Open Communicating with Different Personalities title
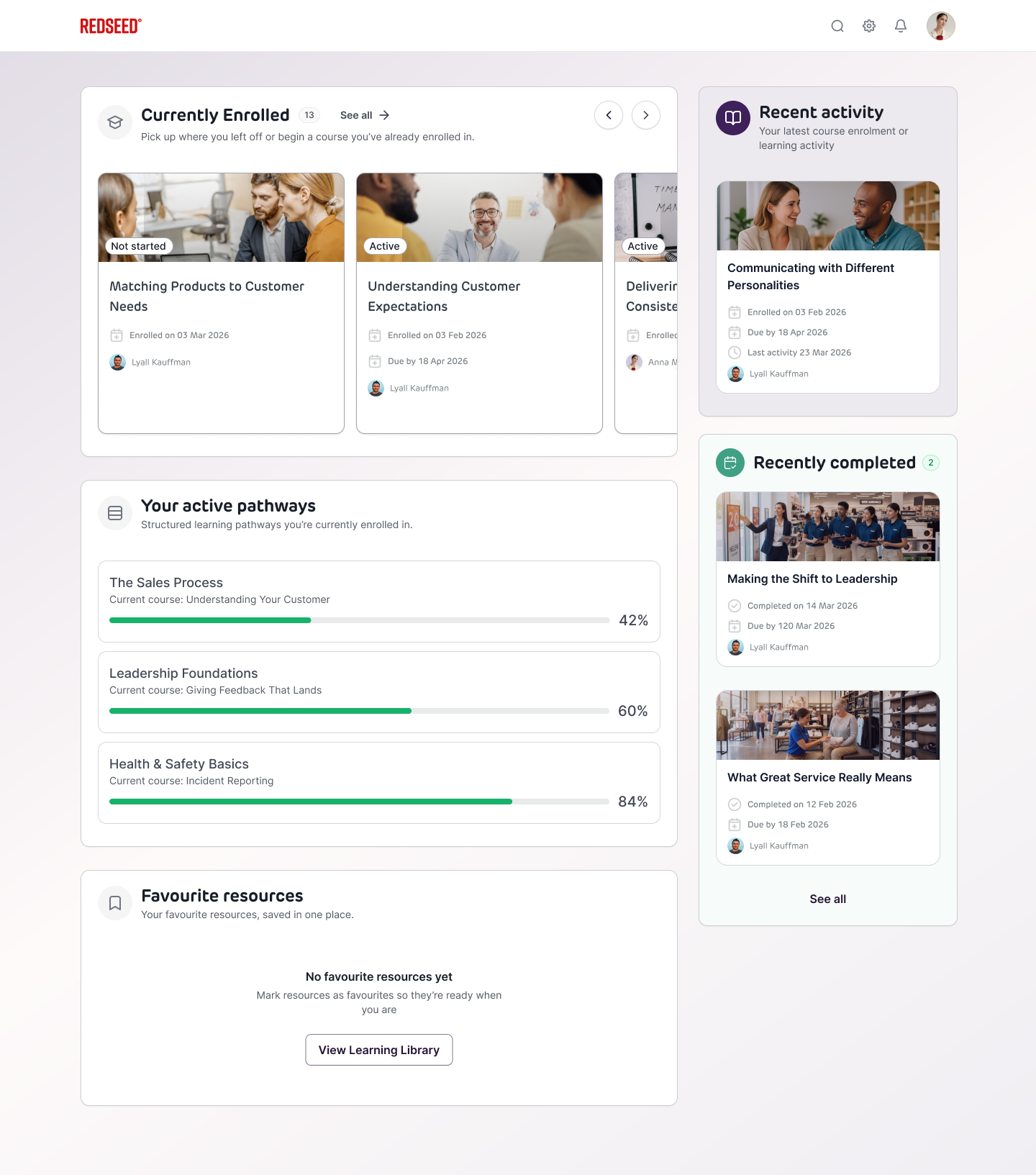The height and width of the screenshot is (1175, 1036). click(811, 276)
